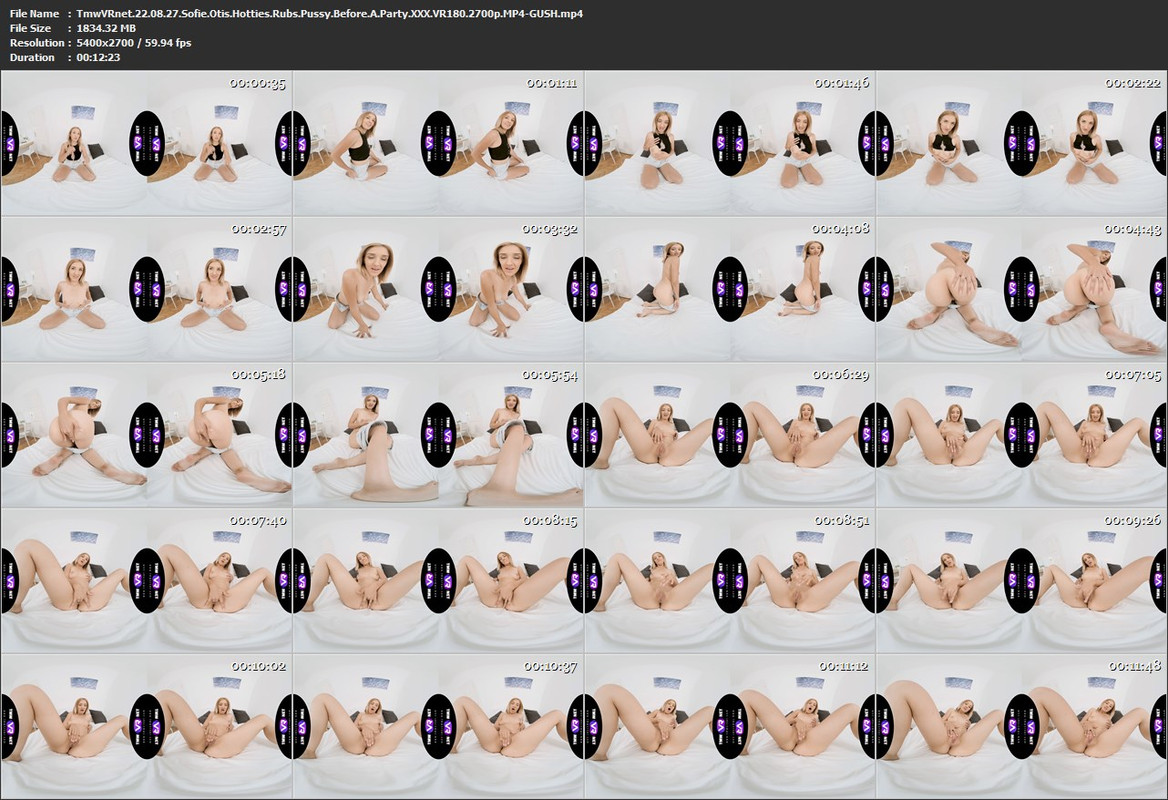Screen dimensions: 1168x800
Task: Open the thumbnail stamped 00:00:35
Action: pyautogui.click(x=147, y=143)
